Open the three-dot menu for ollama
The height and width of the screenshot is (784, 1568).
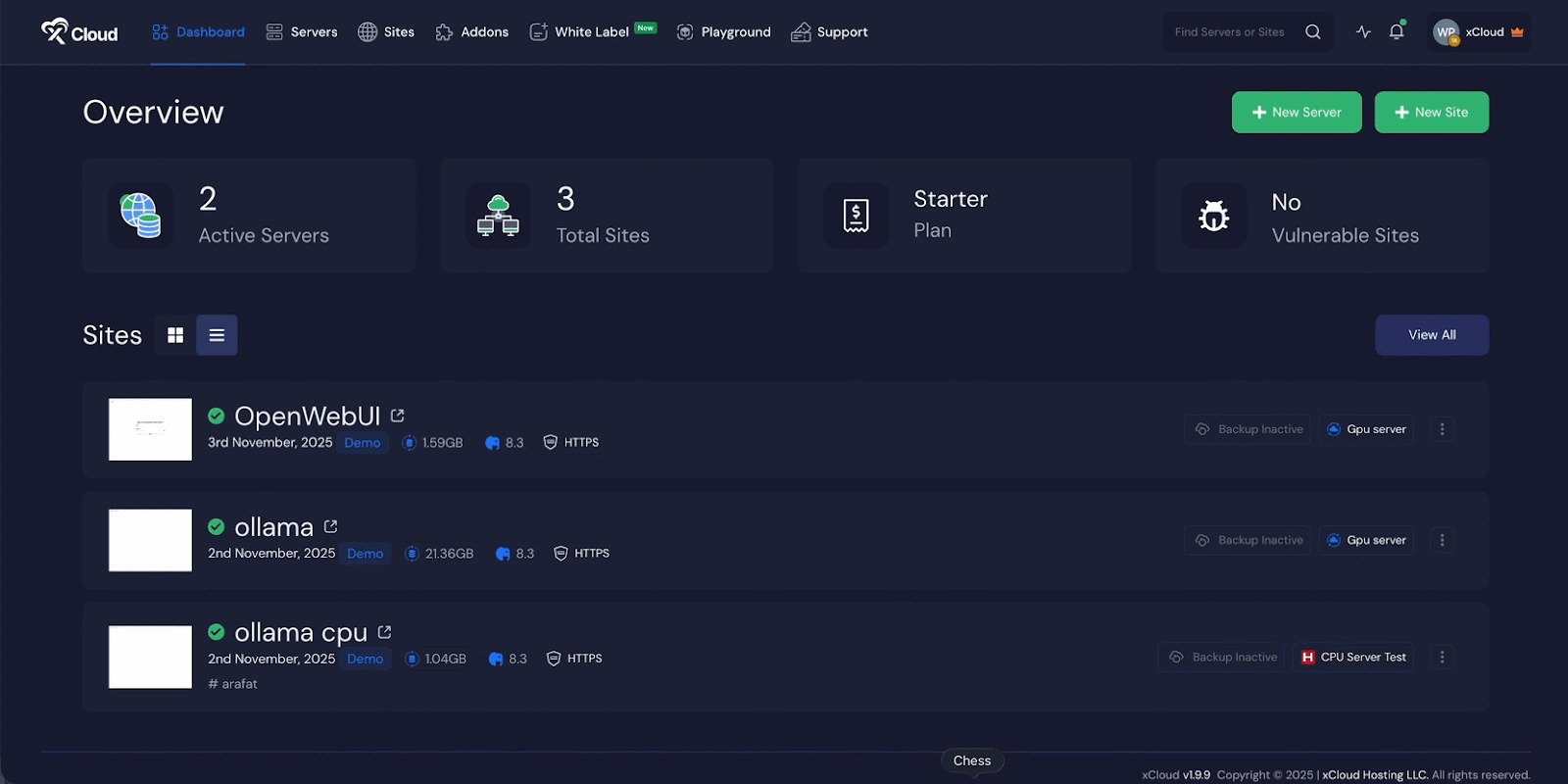[x=1442, y=540]
